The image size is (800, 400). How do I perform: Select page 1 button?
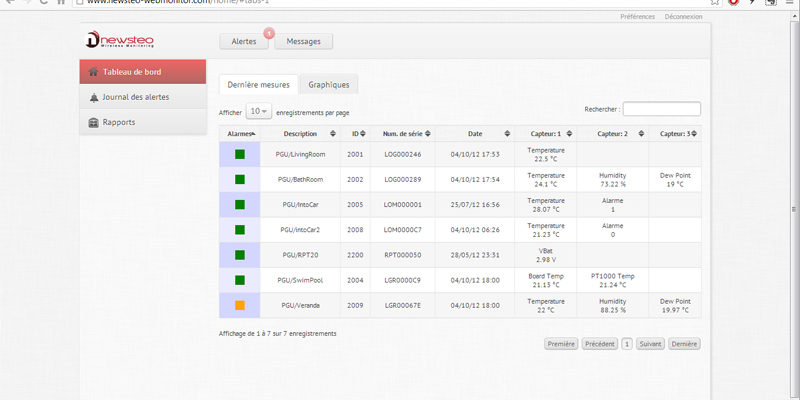click(627, 344)
